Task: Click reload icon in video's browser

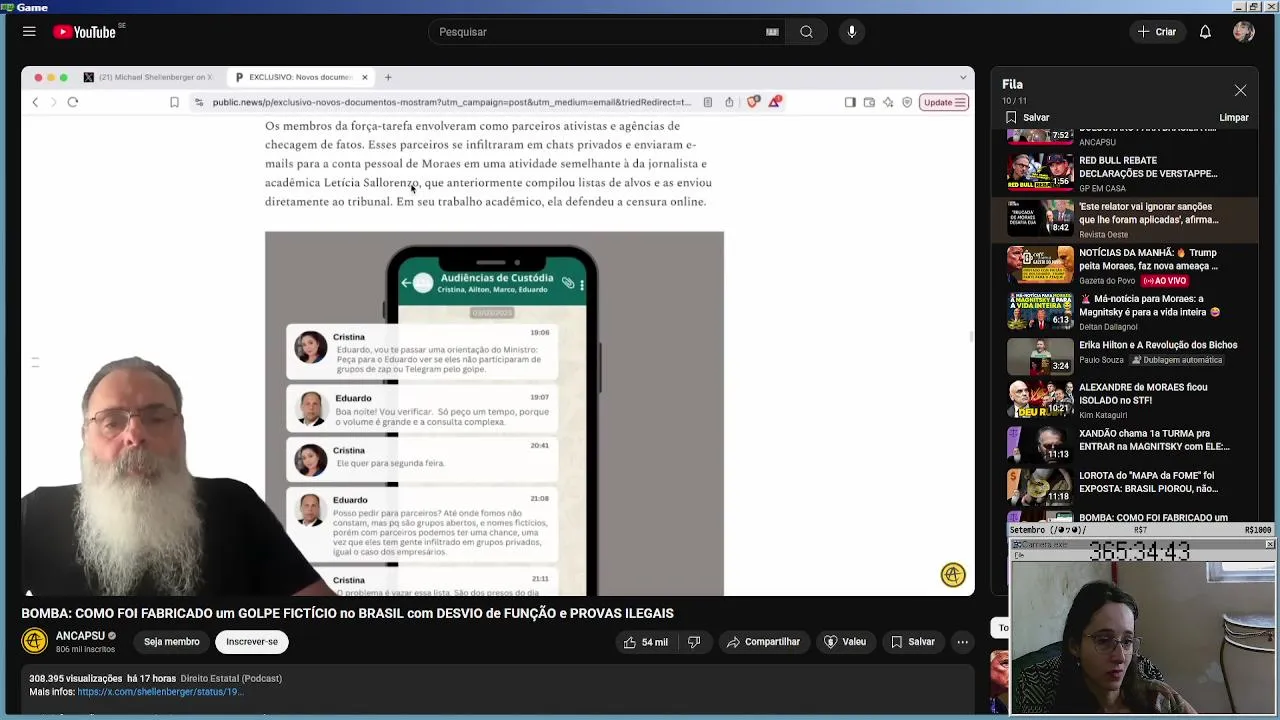Action: [73, 102]
